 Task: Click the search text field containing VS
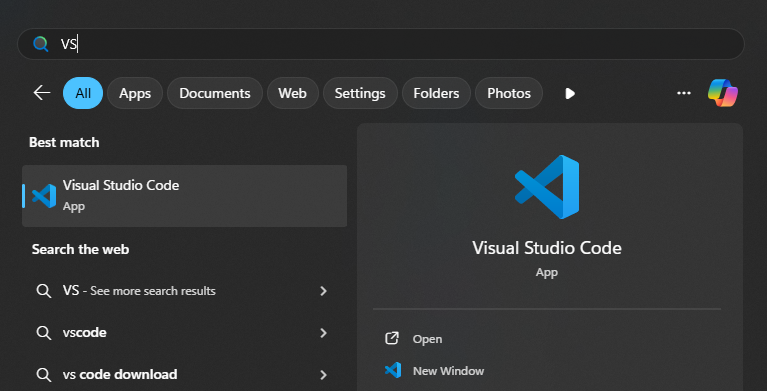(x=381, y=44)
